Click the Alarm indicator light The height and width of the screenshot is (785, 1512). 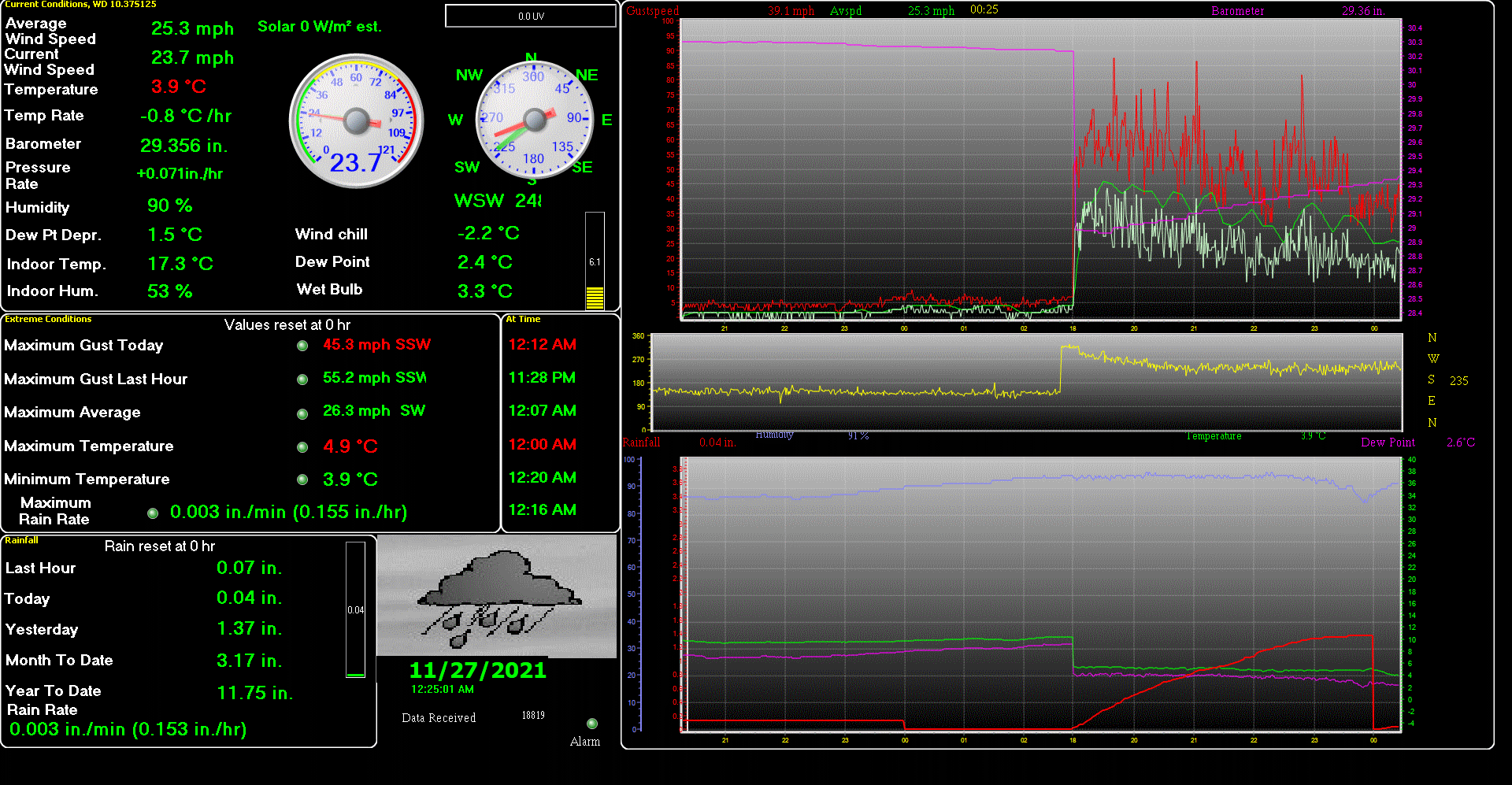(x=592, y=724)
